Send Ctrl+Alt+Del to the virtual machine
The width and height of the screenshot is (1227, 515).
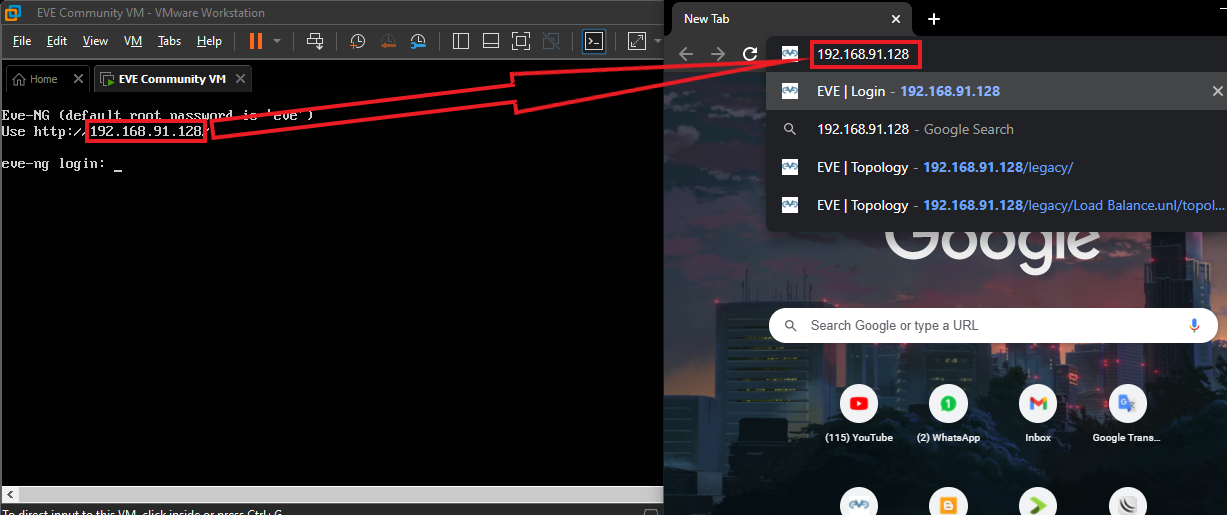tap(315, 41)
